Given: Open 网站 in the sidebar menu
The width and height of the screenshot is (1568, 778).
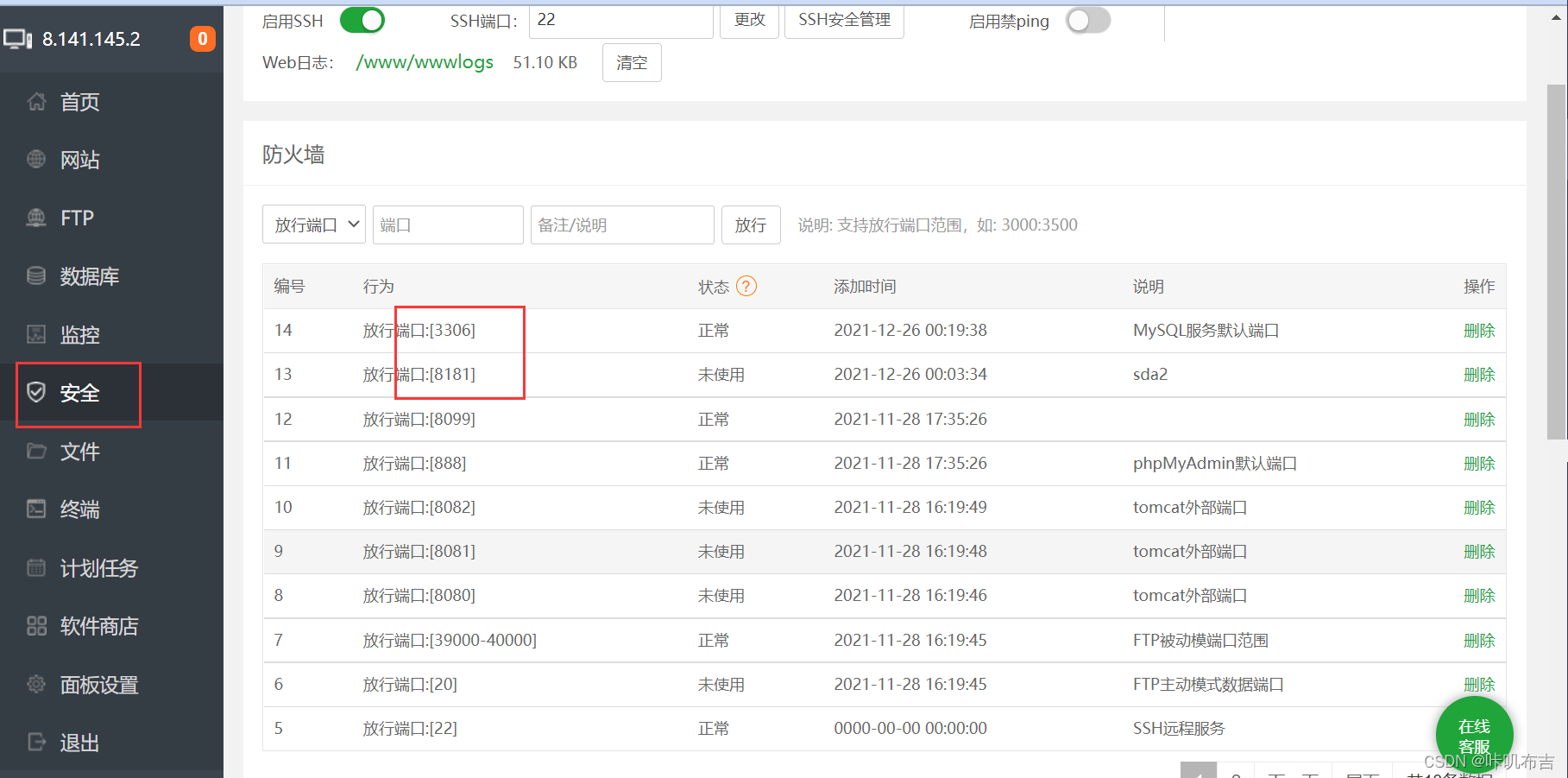Looking at the screenshot, I should (79, 160).
